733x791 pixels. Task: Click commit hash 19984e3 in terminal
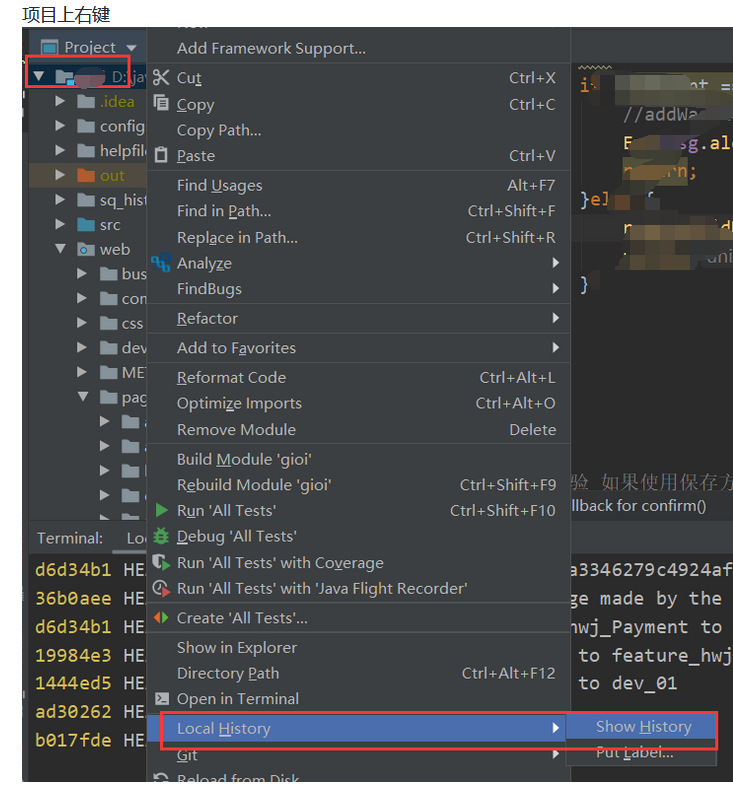click(73, 655)
